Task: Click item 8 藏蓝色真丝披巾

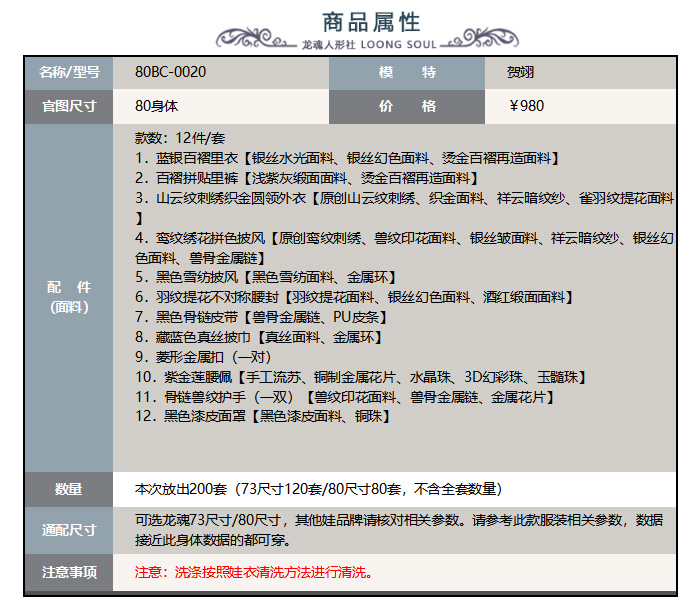Action: tap(258, 337)
